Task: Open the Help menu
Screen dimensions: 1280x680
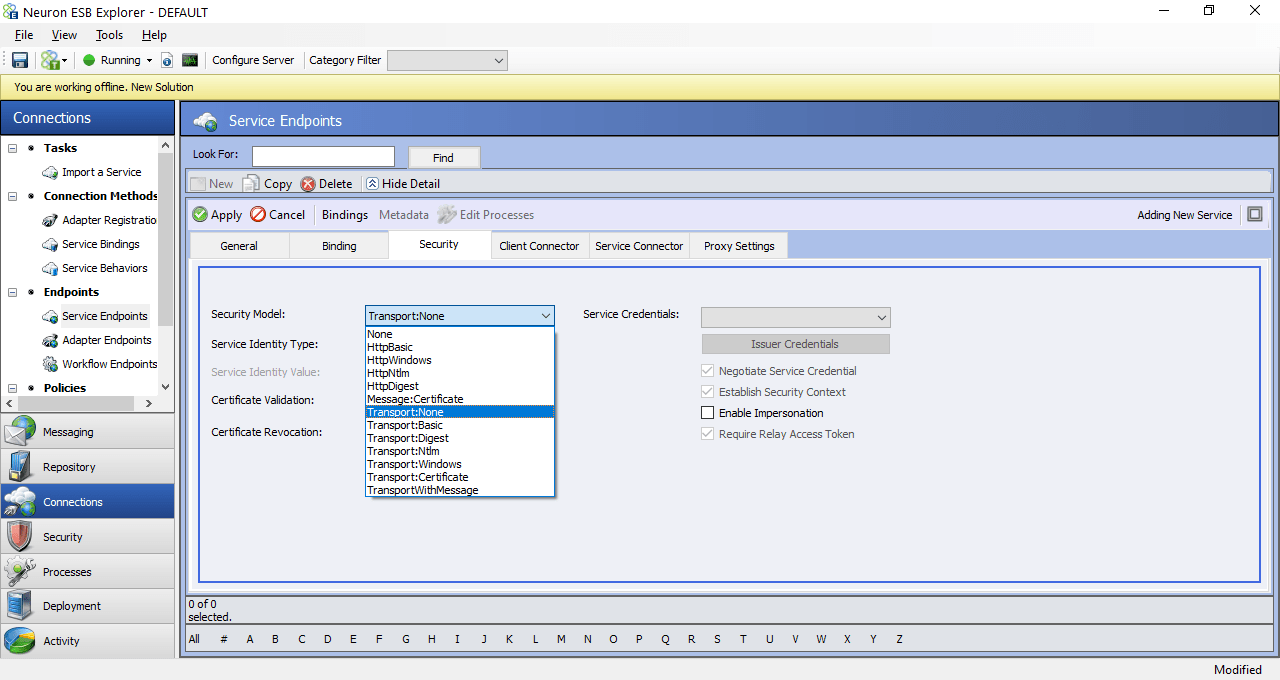Action: coord(154,35)
